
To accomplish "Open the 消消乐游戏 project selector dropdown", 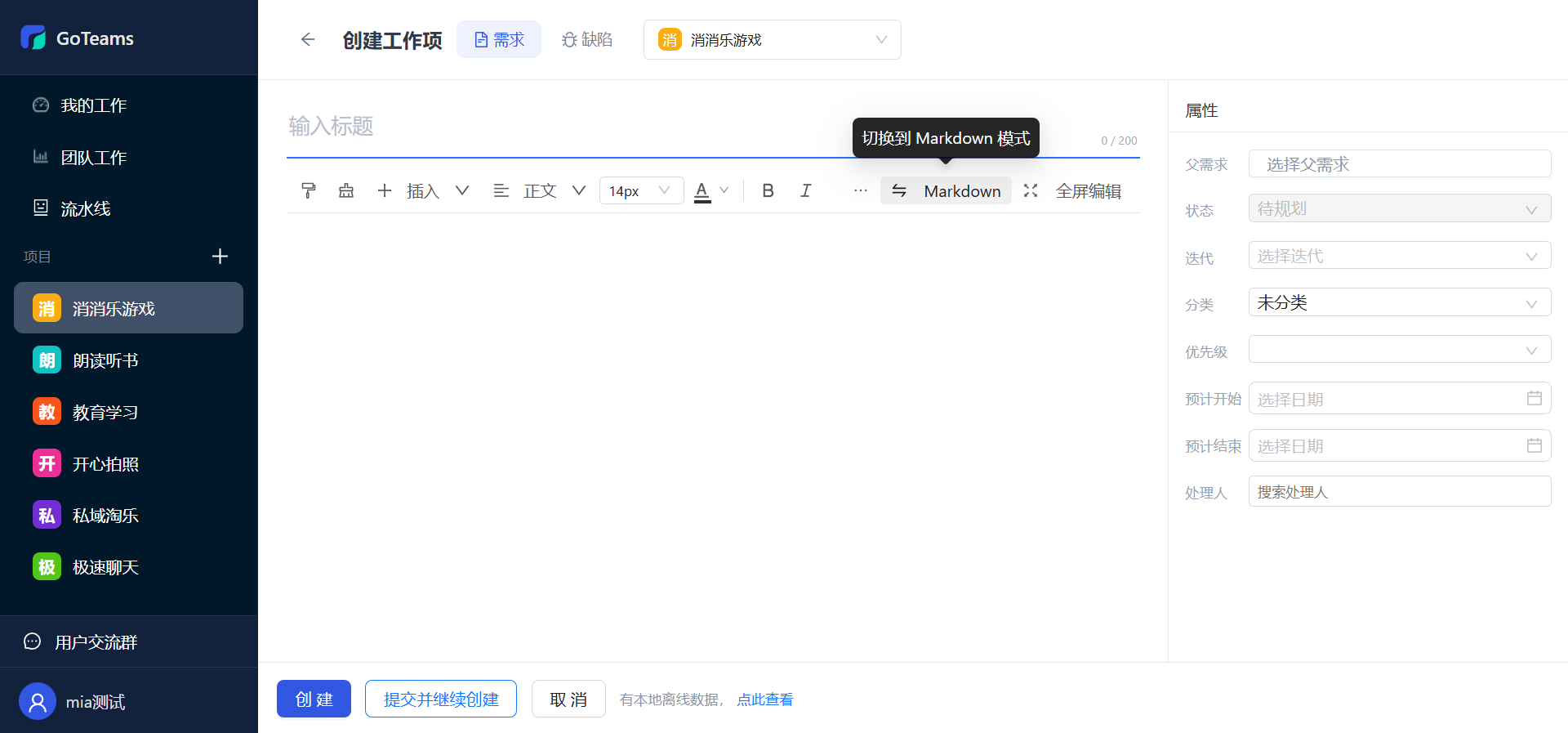I will 773,39.
